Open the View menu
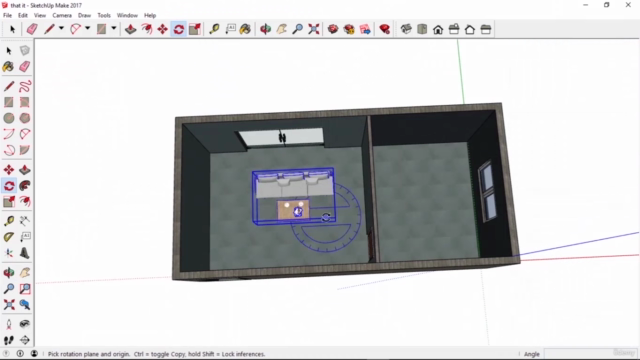 point(40,15)
